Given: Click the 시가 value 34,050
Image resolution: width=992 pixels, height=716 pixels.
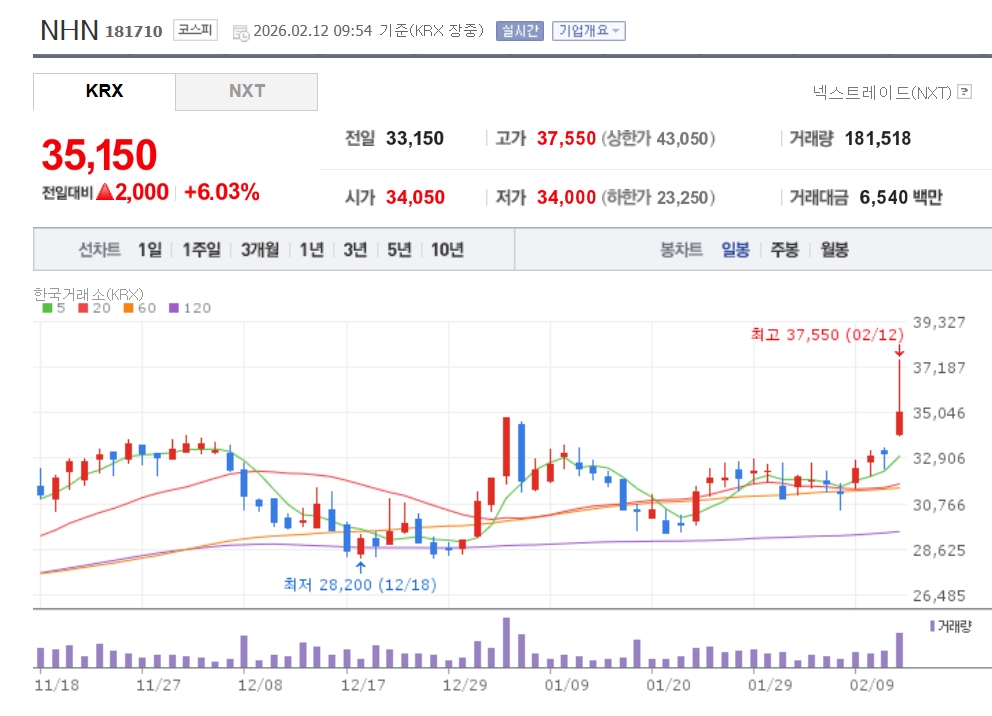Looking at the screenshot, I should tap(415, 197).
